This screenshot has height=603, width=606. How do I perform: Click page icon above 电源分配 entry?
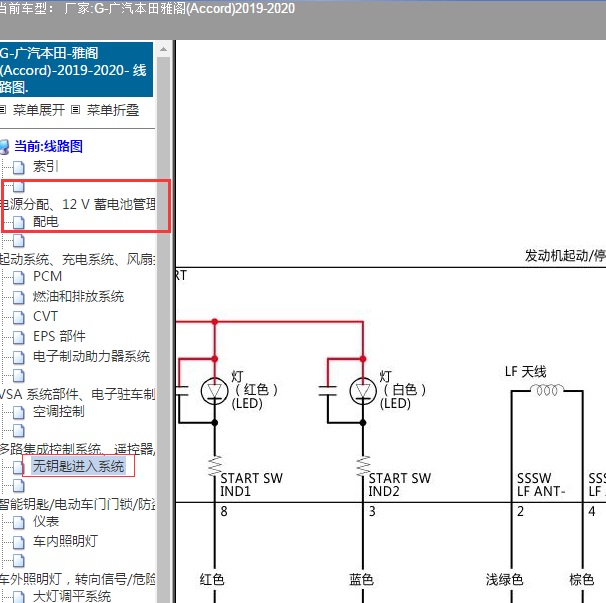click(19, 187)
